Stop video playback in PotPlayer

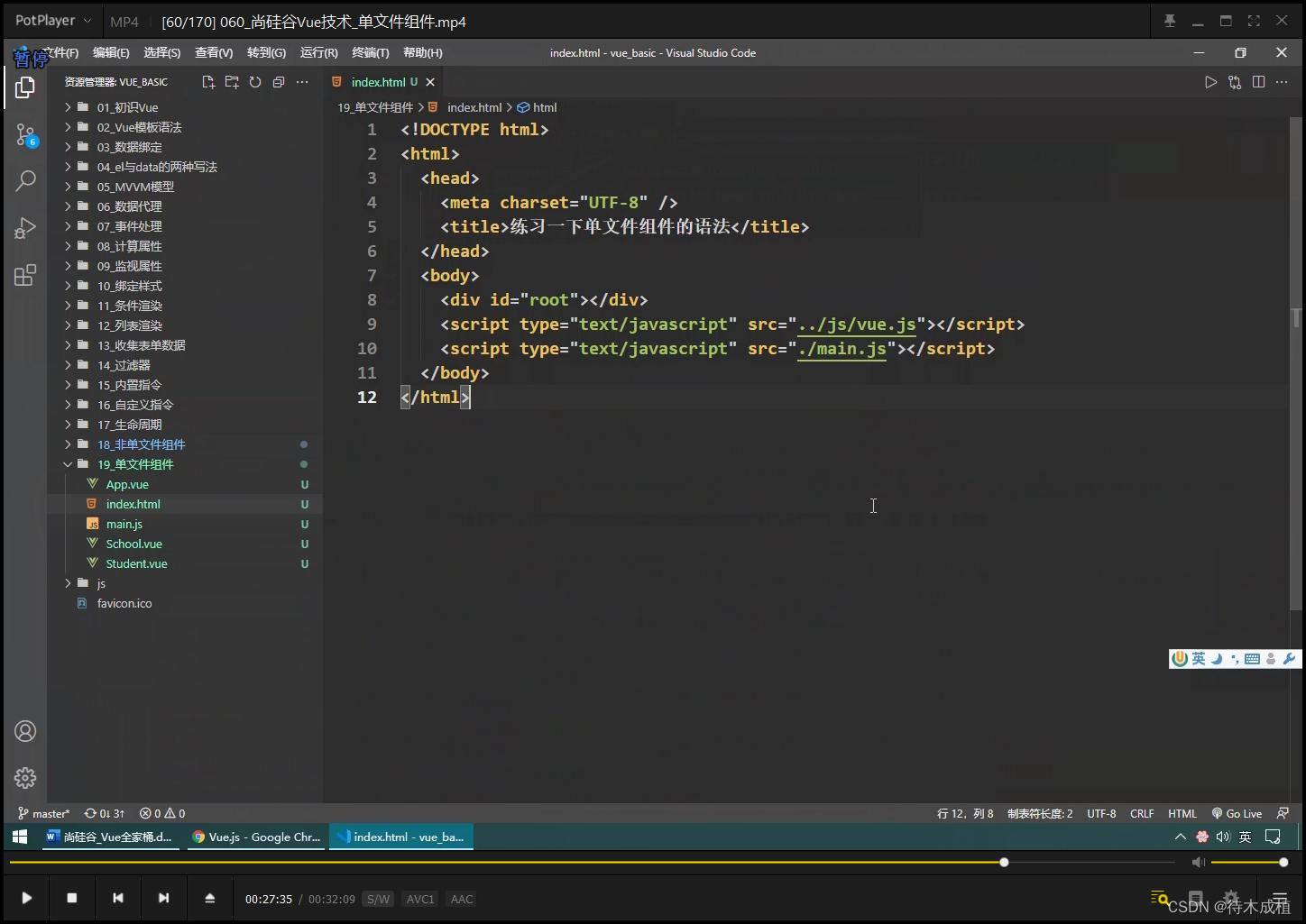click(x=72, y=898)
